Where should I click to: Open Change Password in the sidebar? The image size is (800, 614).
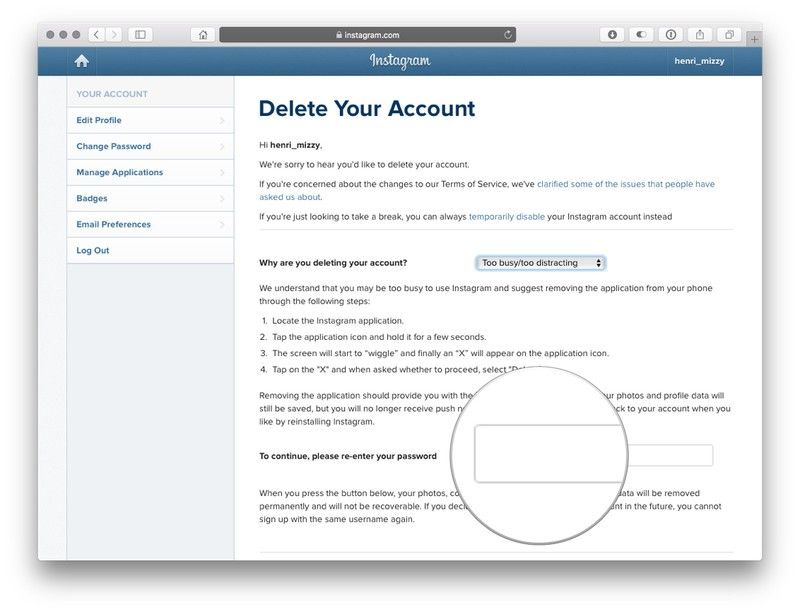click(x=150, y=146)
